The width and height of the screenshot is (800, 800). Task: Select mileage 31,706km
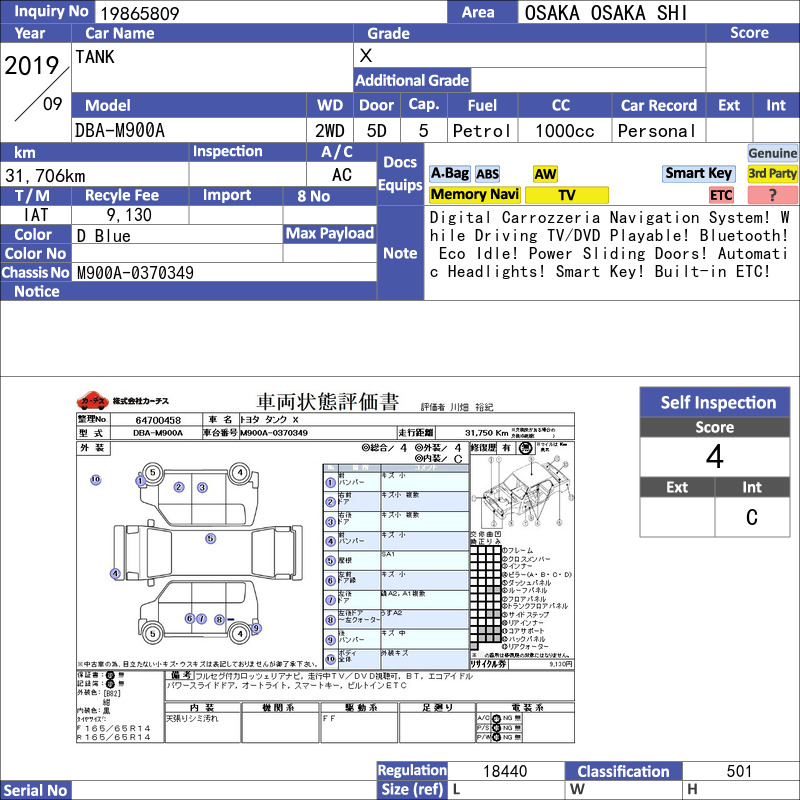45,176
